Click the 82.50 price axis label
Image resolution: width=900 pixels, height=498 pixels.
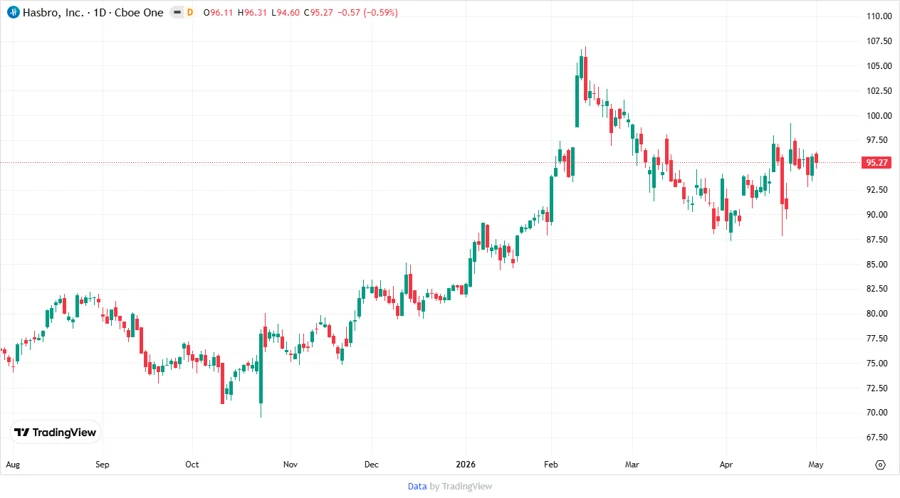(879, 289)
